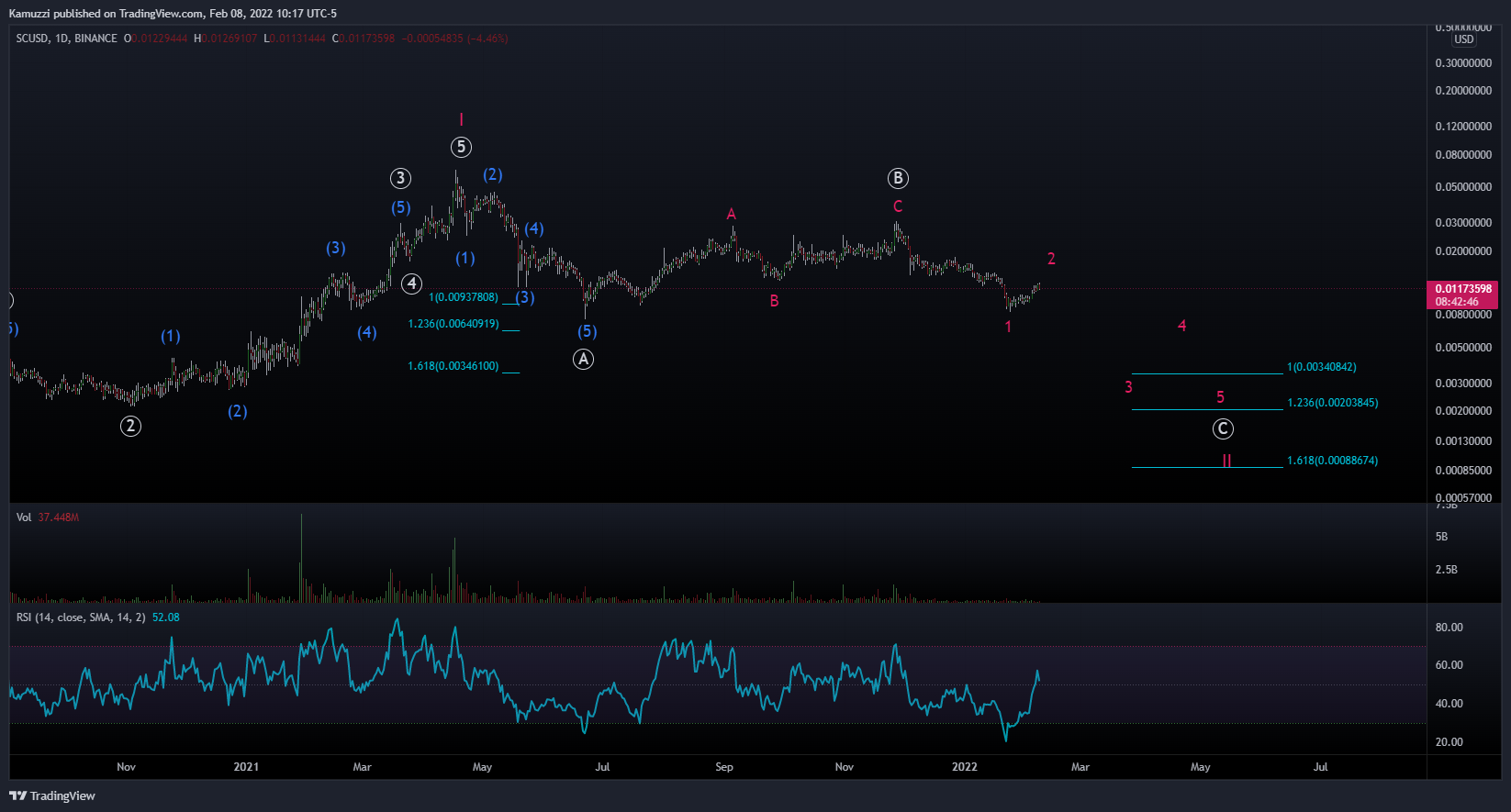The width and height of the screenshot is (1511, 812).
Task: Click the 0.30000000 price axis tick
Action: tap(1463, 63)
